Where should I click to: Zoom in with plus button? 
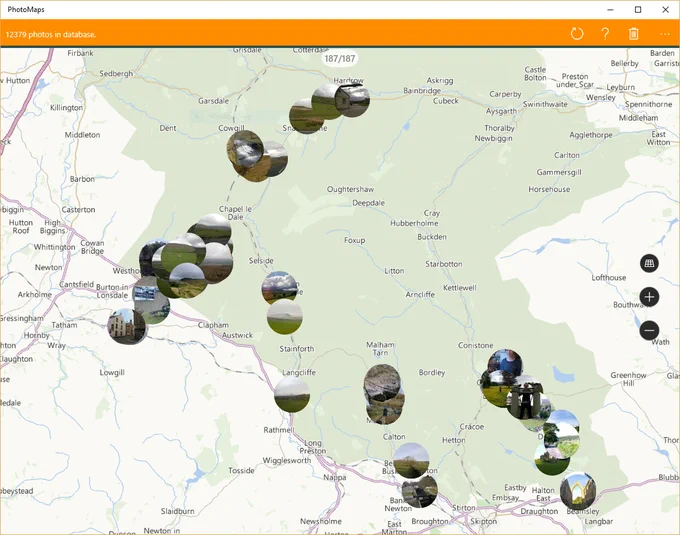(x=649, y=297)
